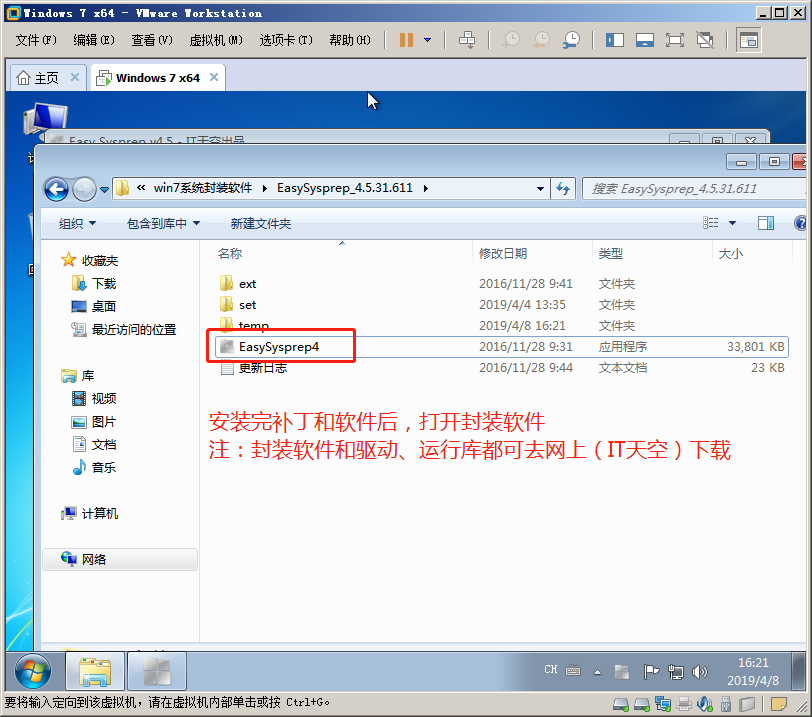Expand arrow after EasySysprep_4.5.31.611 breadcrumb
The height and width of the screenshot is (717, 812).
(426, 188)
